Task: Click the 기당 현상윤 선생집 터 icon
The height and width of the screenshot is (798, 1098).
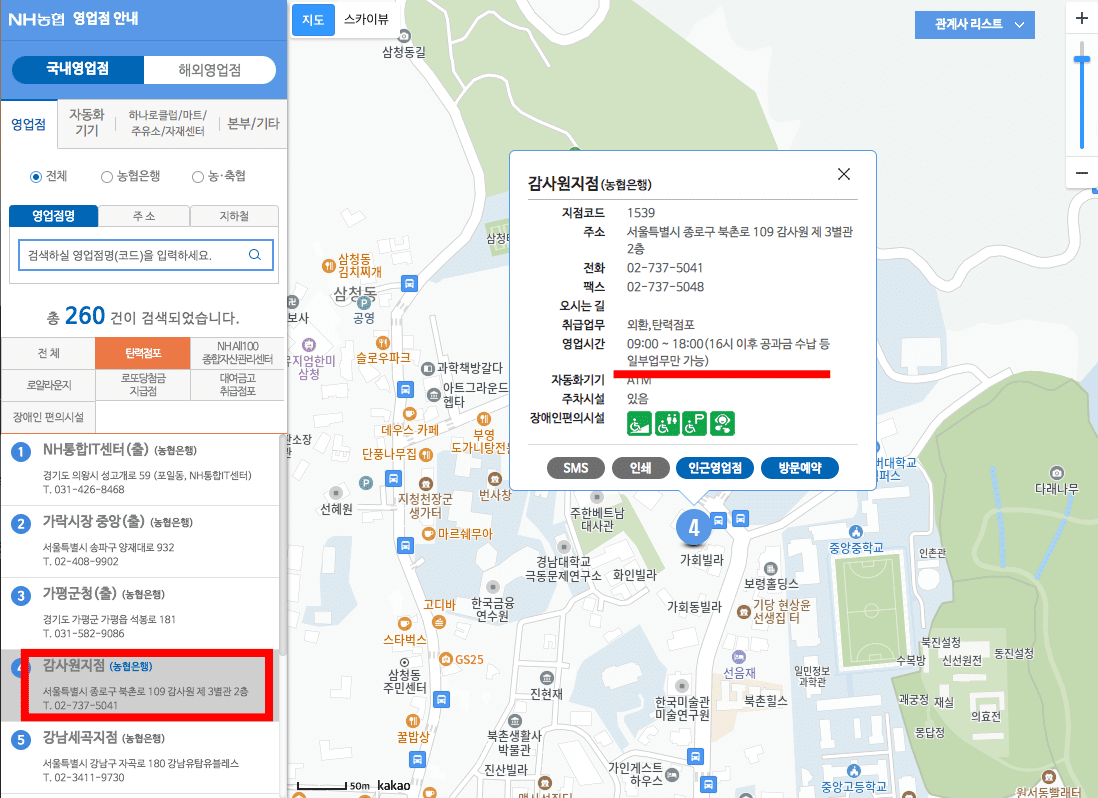Action: pyautogui.click(x=744, y=612)
